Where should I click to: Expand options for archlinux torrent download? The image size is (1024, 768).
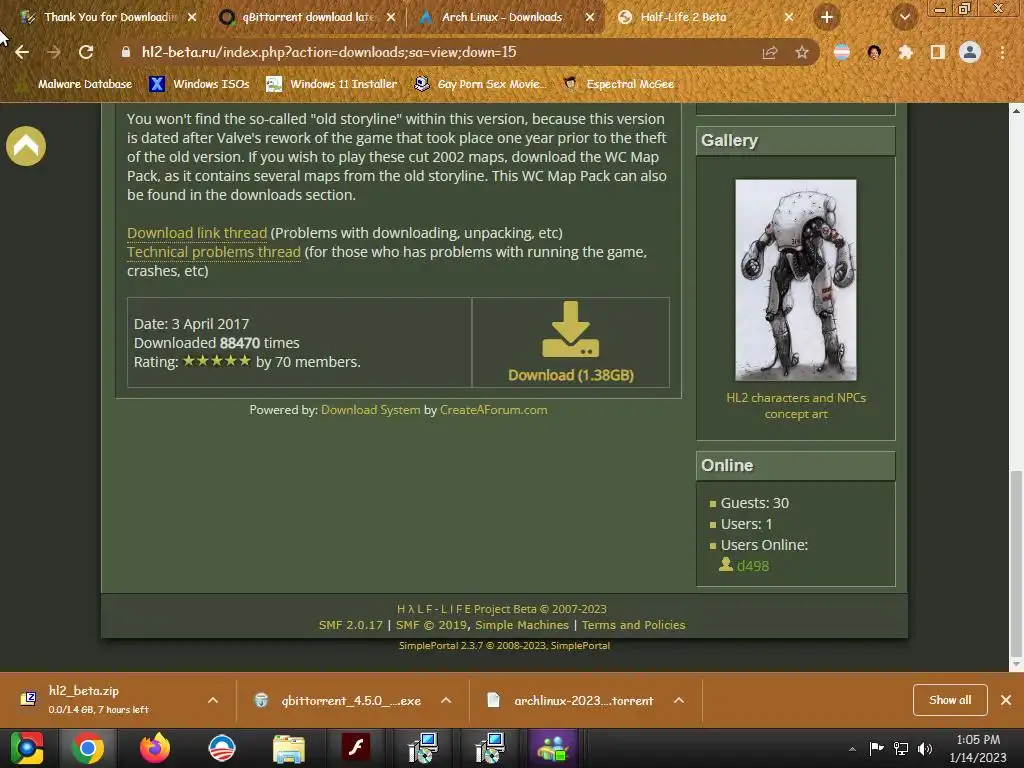point(679,700)
